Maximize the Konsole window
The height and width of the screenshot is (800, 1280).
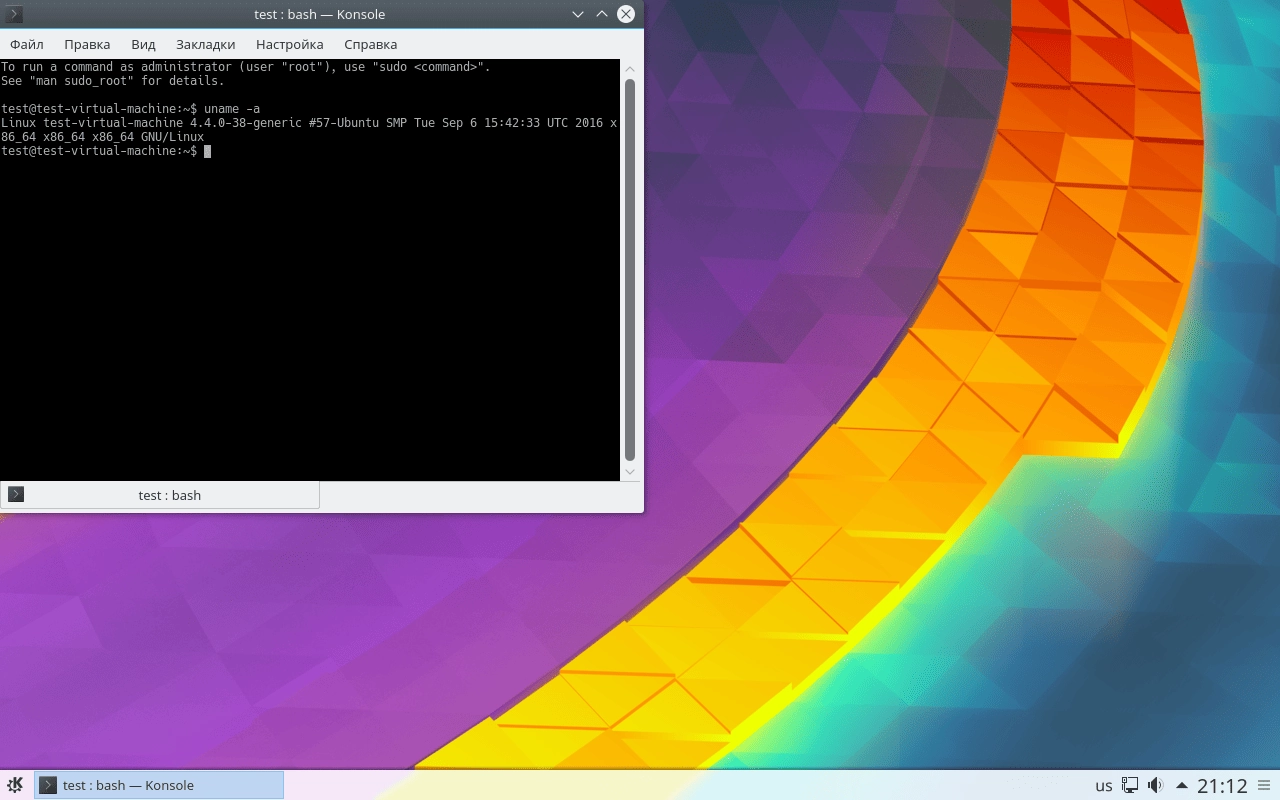tap(602, 14)
